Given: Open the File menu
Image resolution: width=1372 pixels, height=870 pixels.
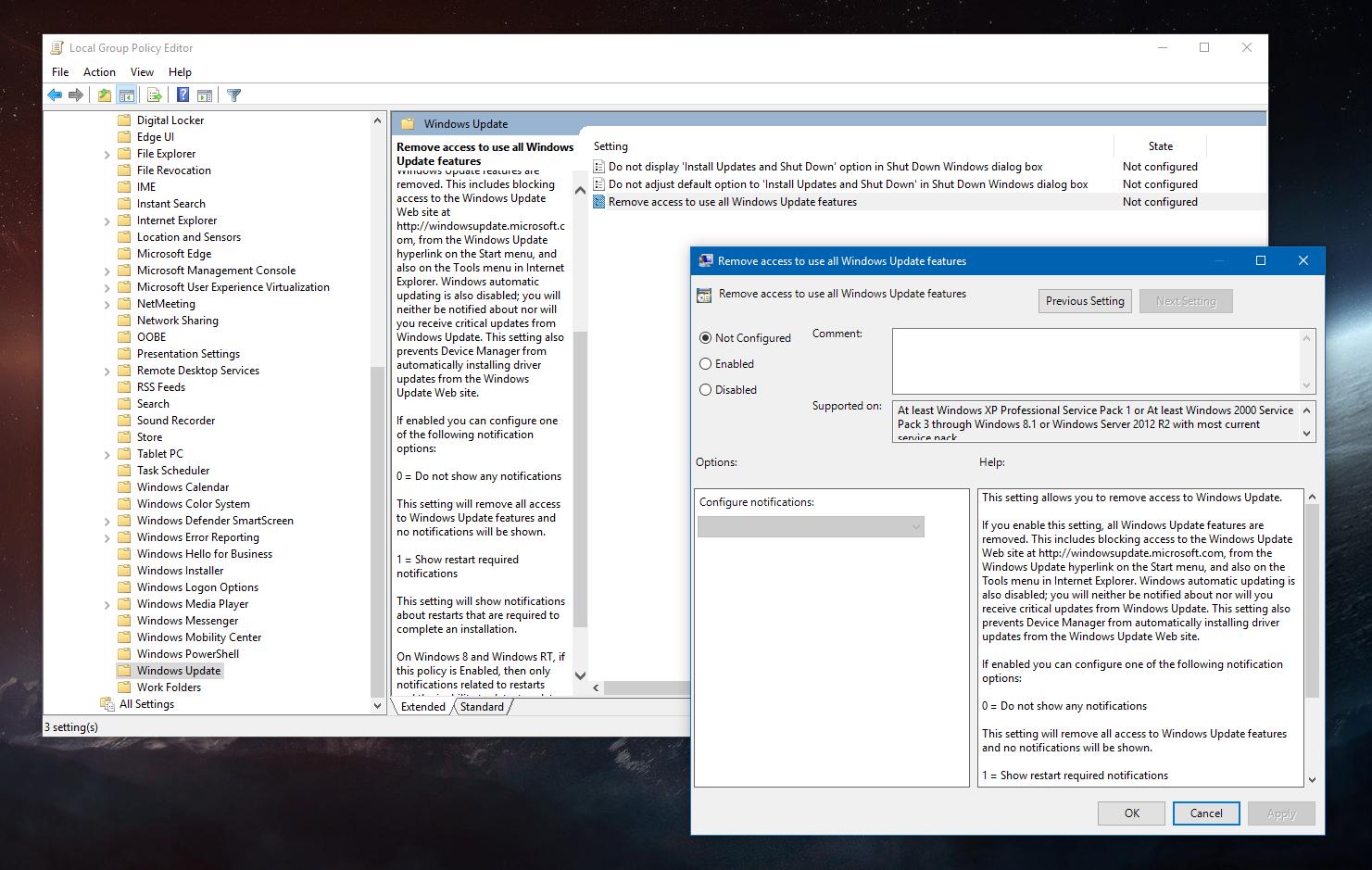Looking at the screenshot, I should pyautogui.click(x=60, y=71).
